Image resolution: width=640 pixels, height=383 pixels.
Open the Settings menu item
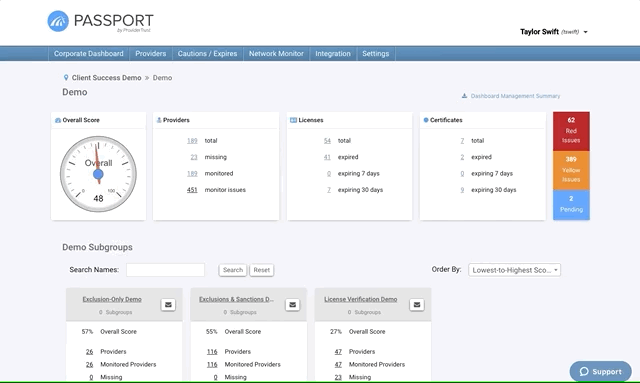click(x=376, y=53)
